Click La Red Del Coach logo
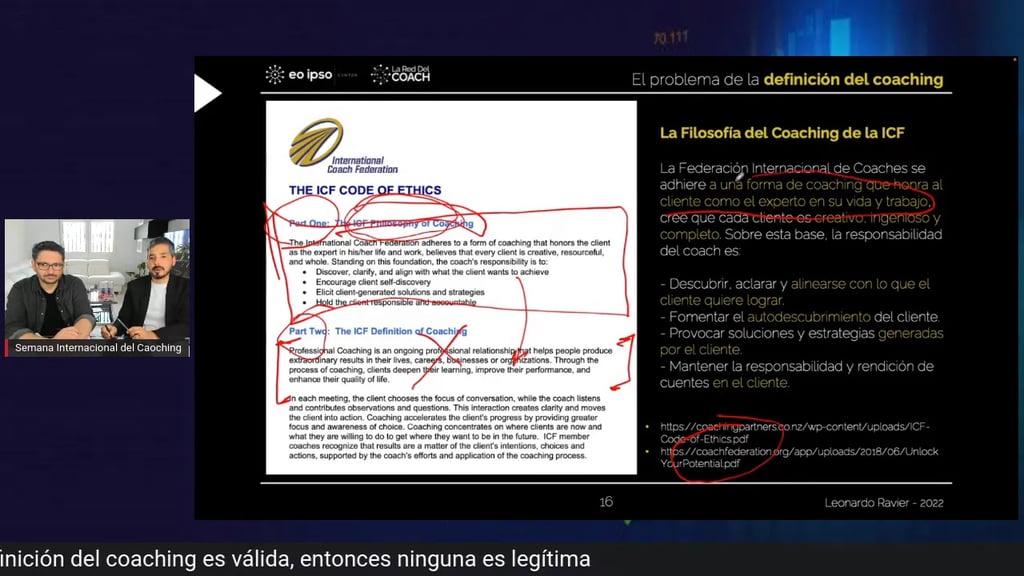The width and height of the screenshot is (1024, 576). pyautogui.click(x=400, y=74)
